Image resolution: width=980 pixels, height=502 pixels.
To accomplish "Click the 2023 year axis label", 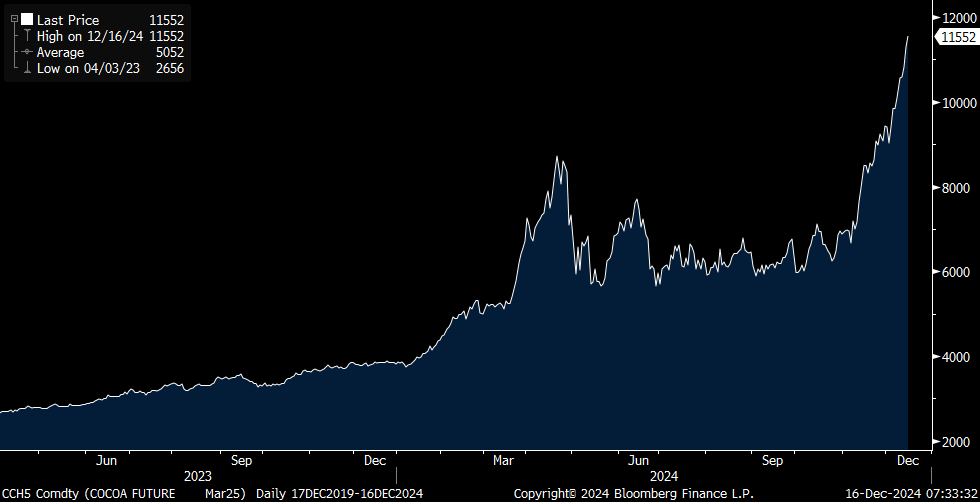I will [x=198, y=476].
